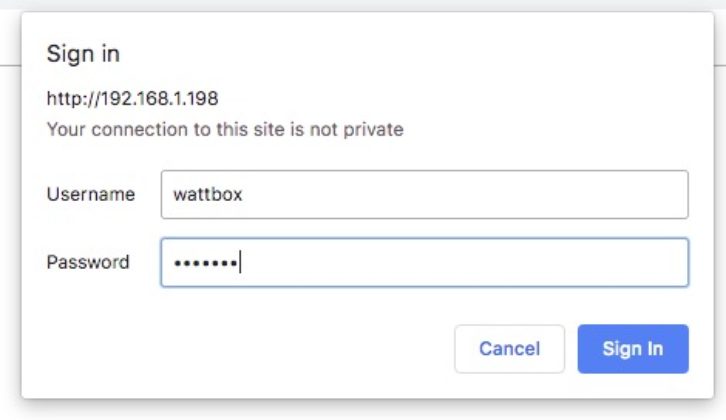Click the http://192.168.1.198 address text
Screen dimensions: 726x420
click(x=132, y=98)
